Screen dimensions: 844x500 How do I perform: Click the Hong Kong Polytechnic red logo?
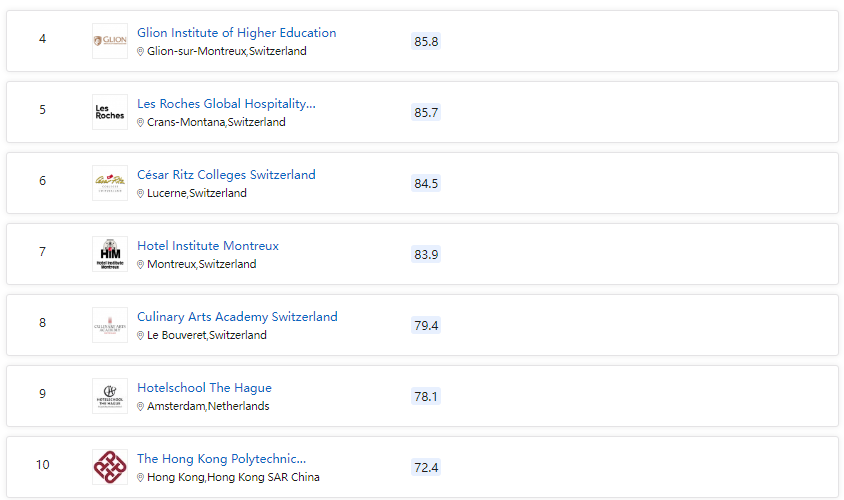[x=110, y=467]
